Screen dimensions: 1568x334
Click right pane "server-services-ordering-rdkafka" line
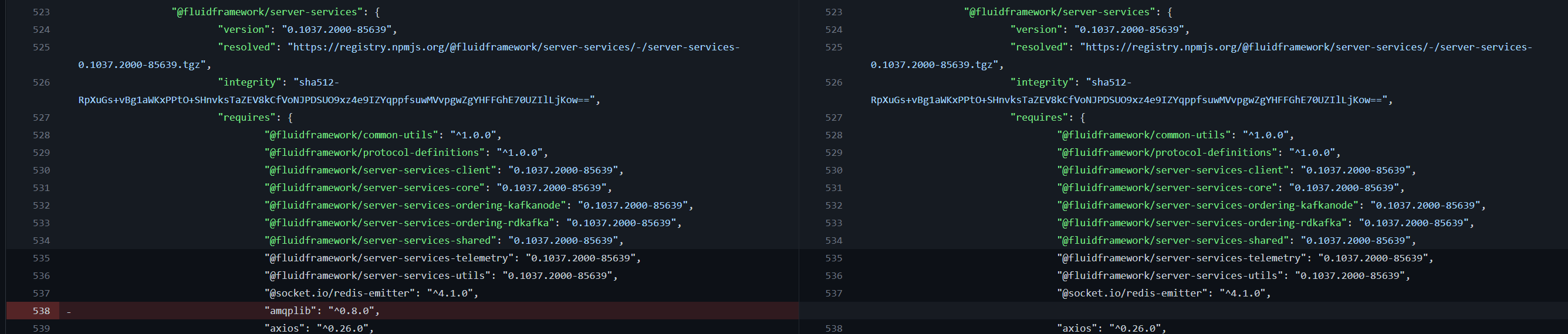[x=1265, y=223]
